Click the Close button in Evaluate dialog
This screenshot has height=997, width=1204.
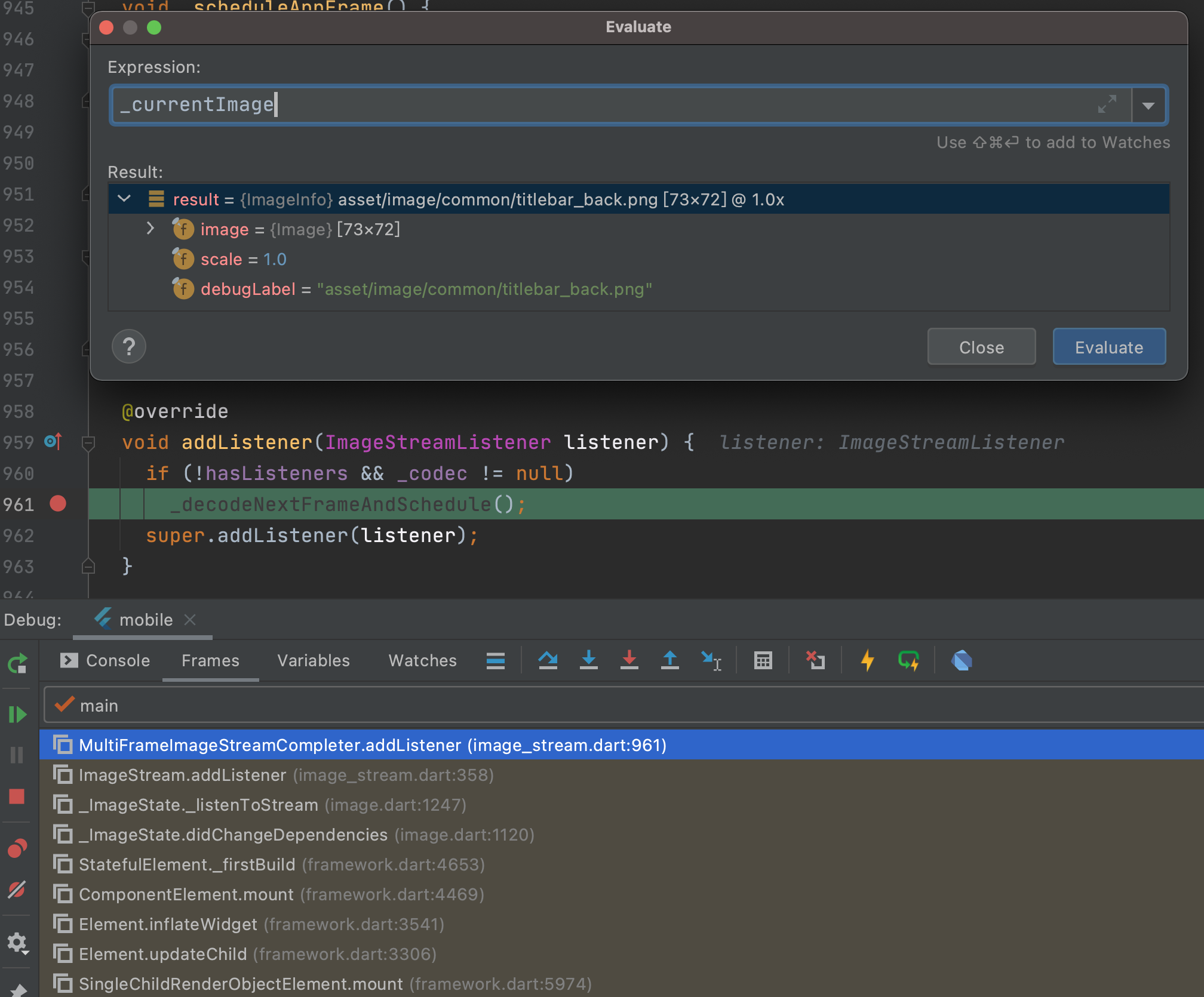pos(981,347)
